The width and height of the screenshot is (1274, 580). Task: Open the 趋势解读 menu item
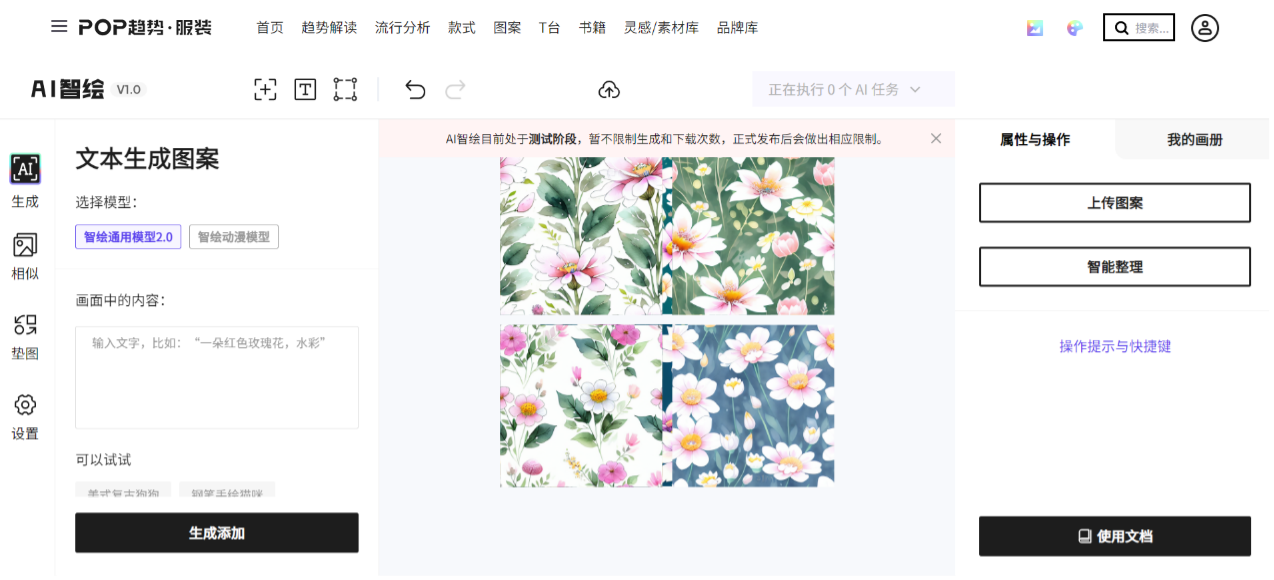(x=329, y=28)
